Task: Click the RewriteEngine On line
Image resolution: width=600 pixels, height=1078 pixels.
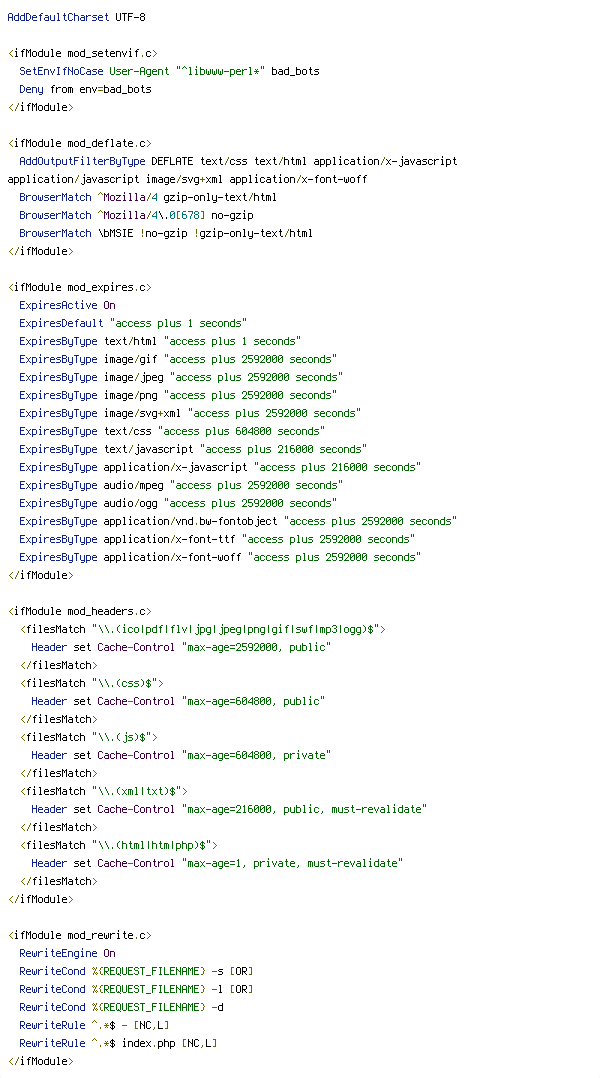Action: pyautogui.click(x=67, y=953)
